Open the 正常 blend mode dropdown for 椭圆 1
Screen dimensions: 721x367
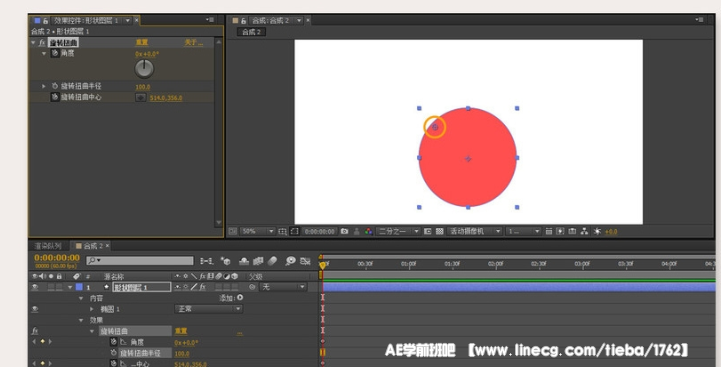coord(209,309)
